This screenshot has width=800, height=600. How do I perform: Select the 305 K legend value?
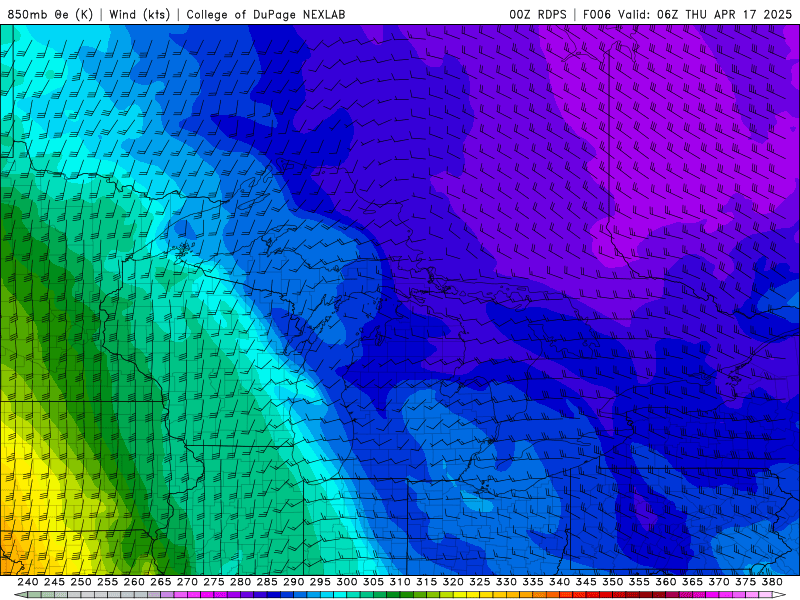pyautogui.click(x=373, y=582)
